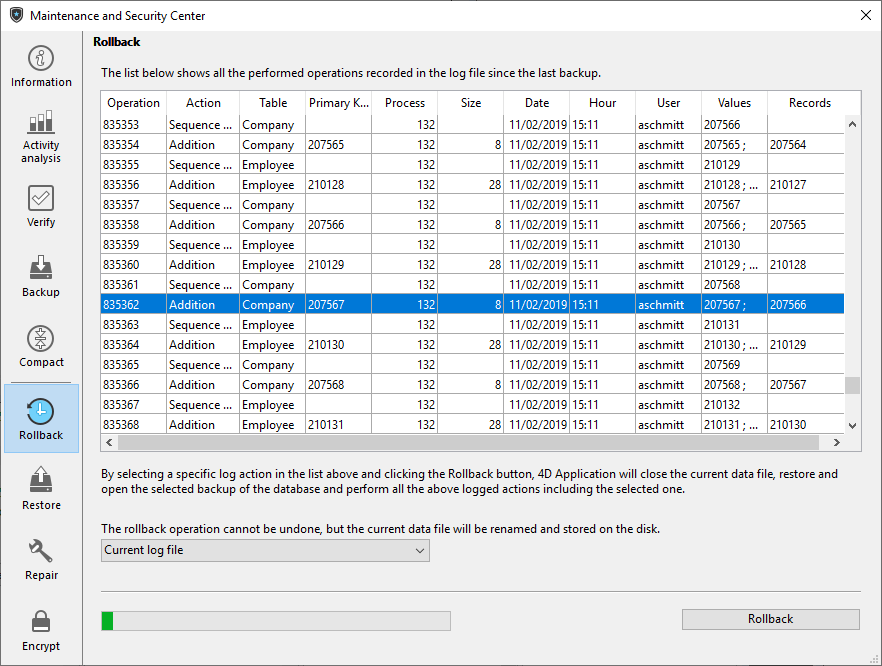The width and height of the screenshot is (882, 666).
Task: Select operation 835354 row
Action: 470,145
